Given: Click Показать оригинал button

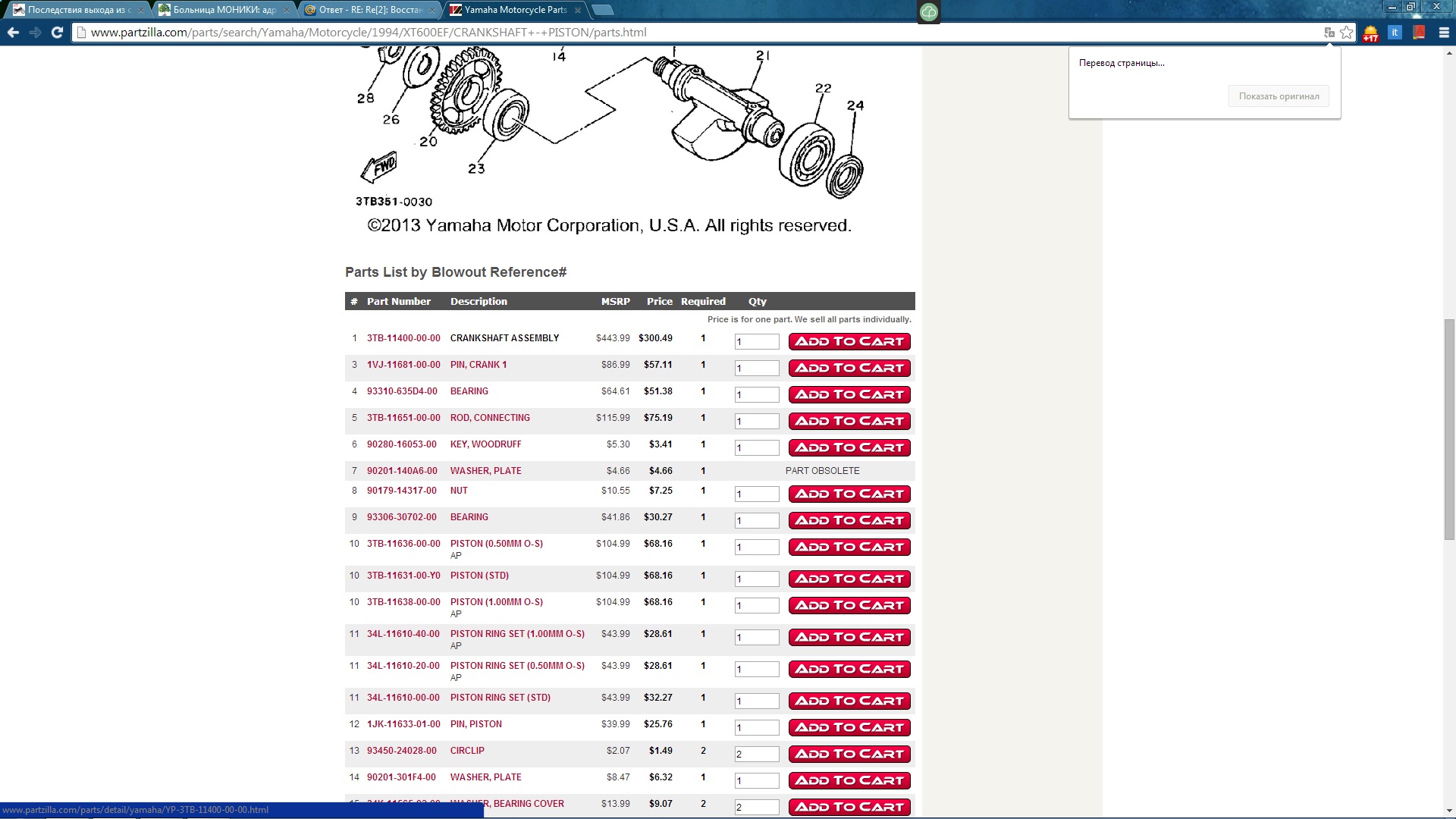Looking at the screenshot, I should [1279, 96].
